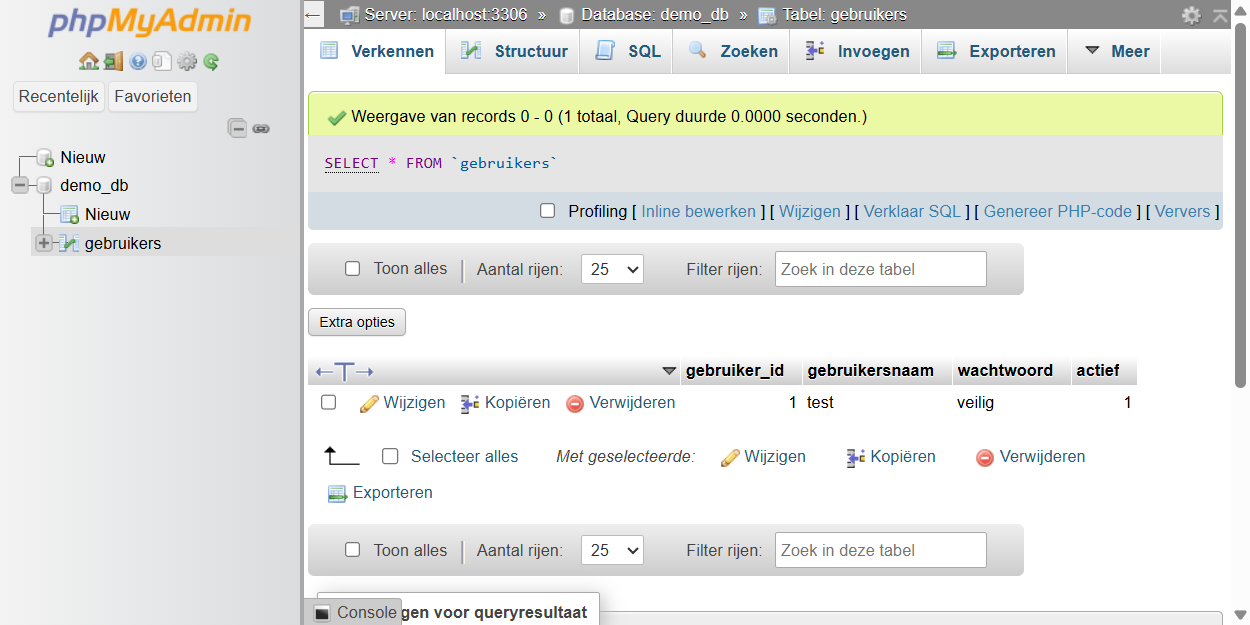Click the pencil Wijzigen icon in row
The image size is (1250, 625).
(x=369, y=403)
